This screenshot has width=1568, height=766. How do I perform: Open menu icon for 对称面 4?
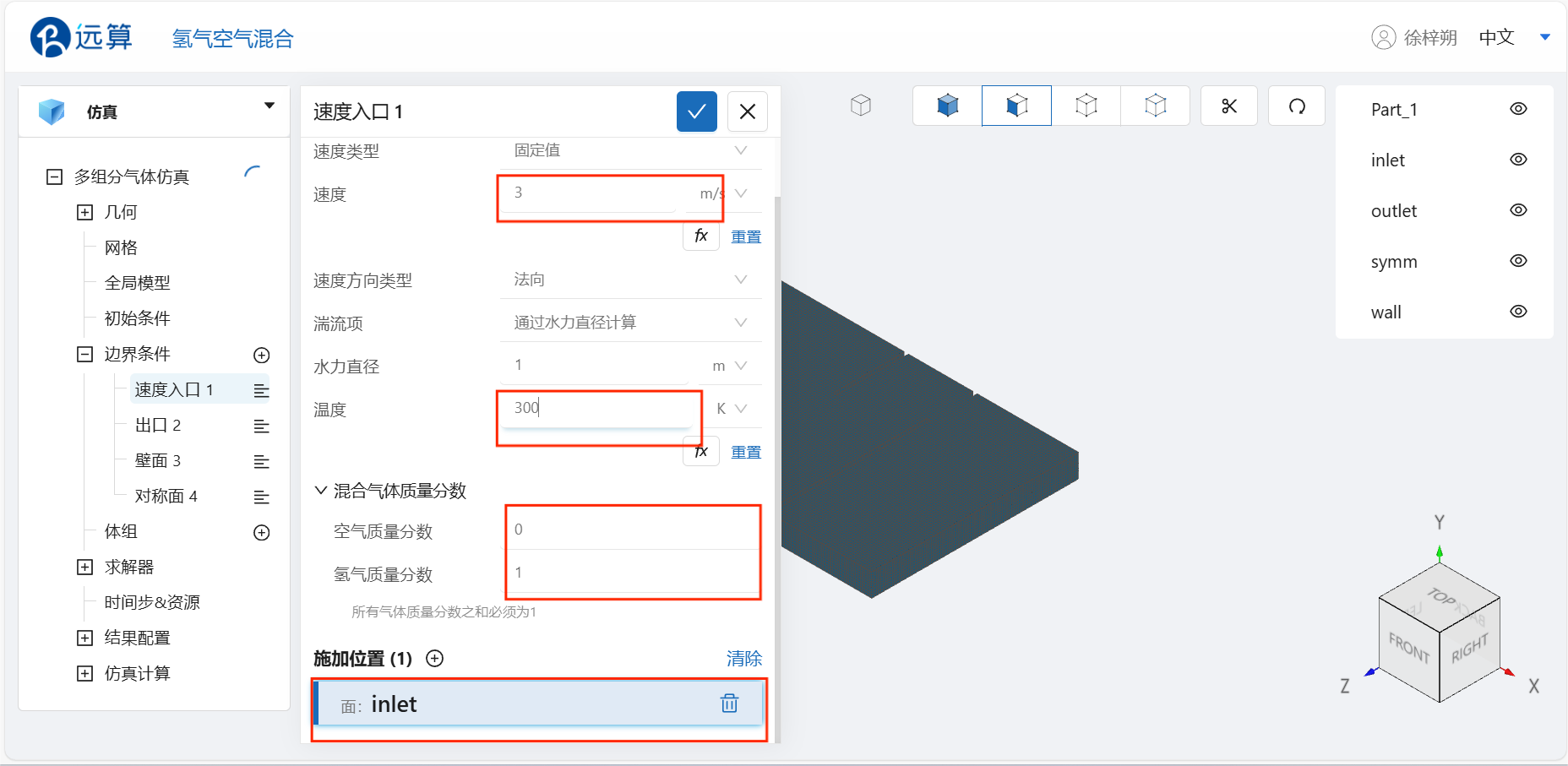[x=262, y=497]
